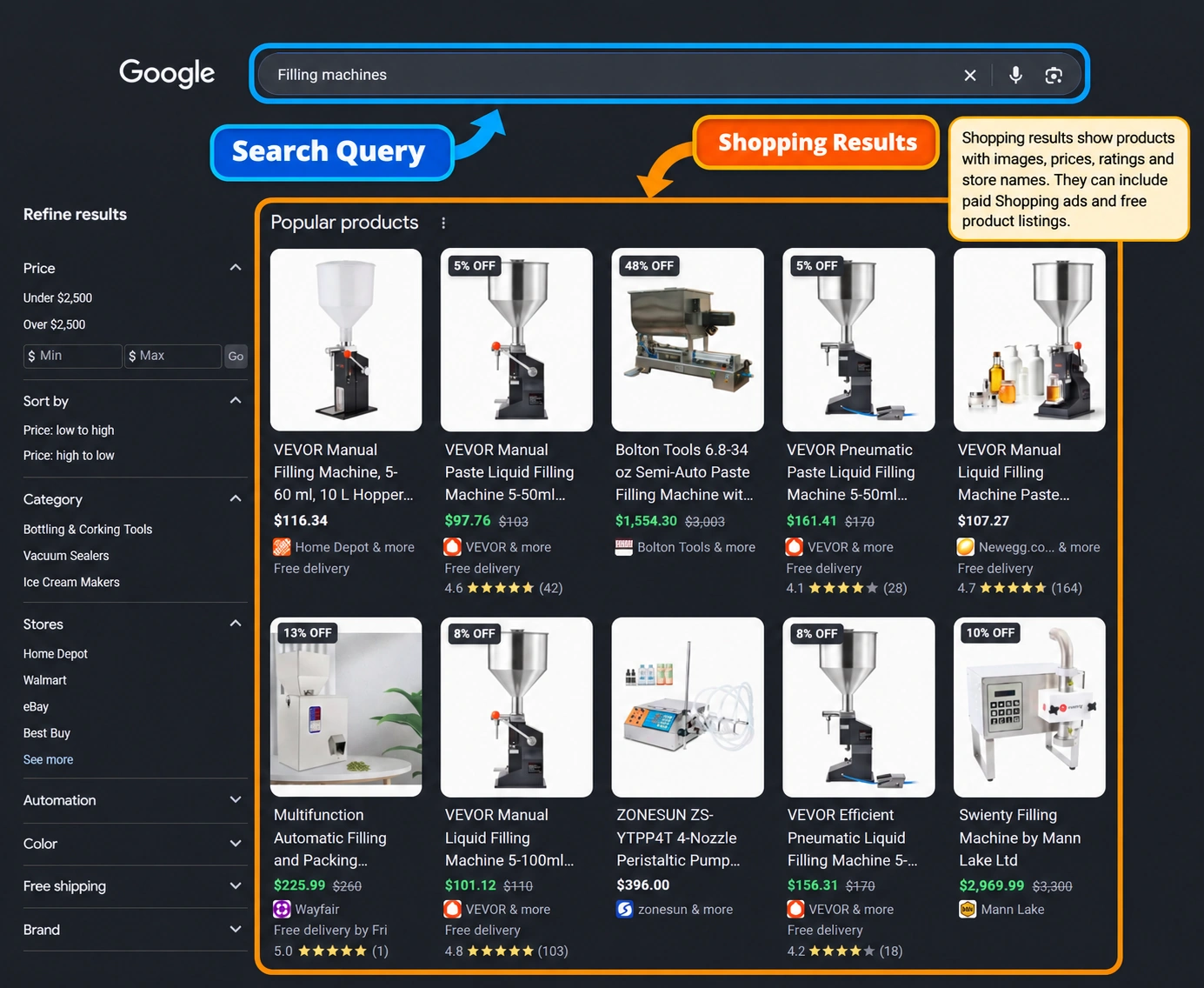This screenshot has width=1204, height=988.
Task: Click the Home Depot store icon under $116.34
Action: pos(282,547)
